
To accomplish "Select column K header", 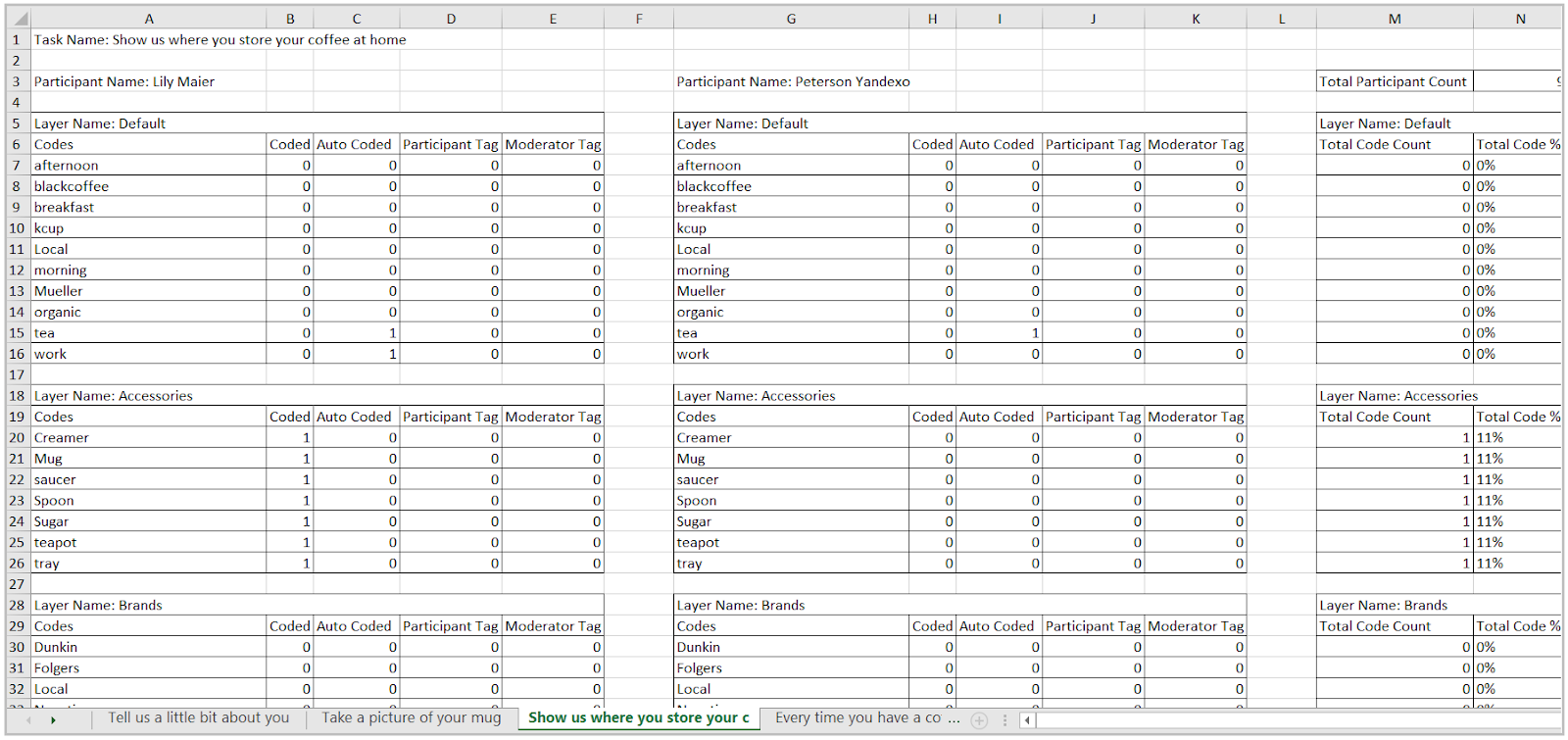I will (1196, 19).
